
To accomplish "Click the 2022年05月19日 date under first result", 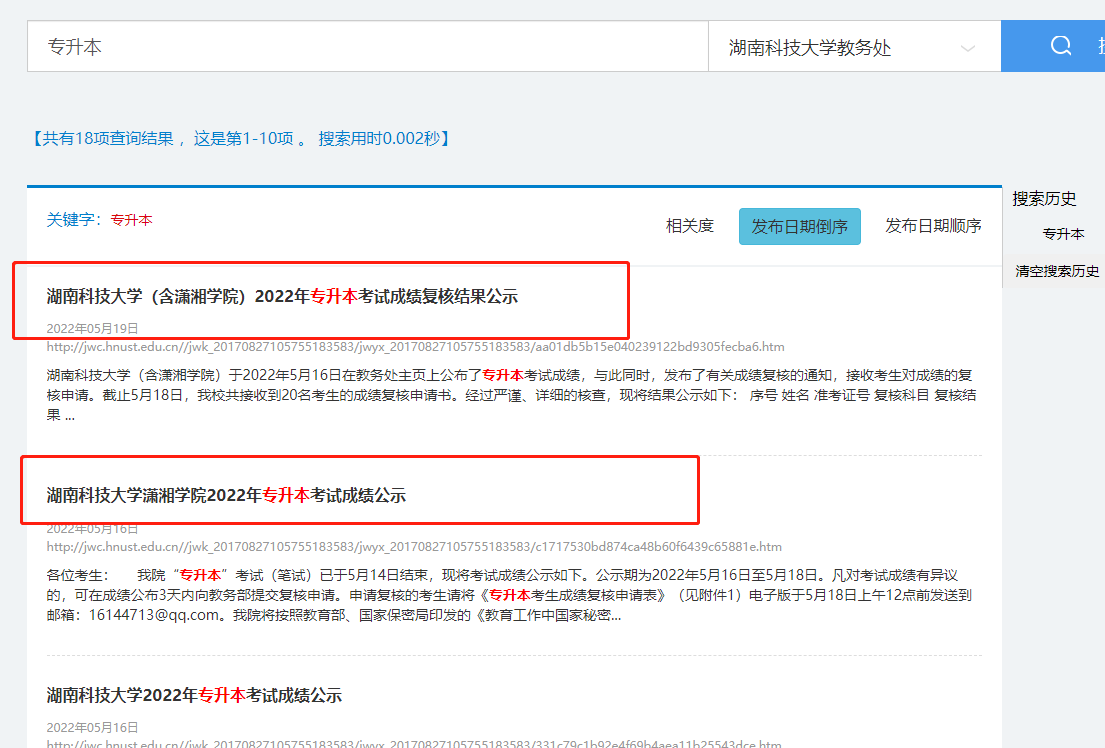I will [92, 328].
